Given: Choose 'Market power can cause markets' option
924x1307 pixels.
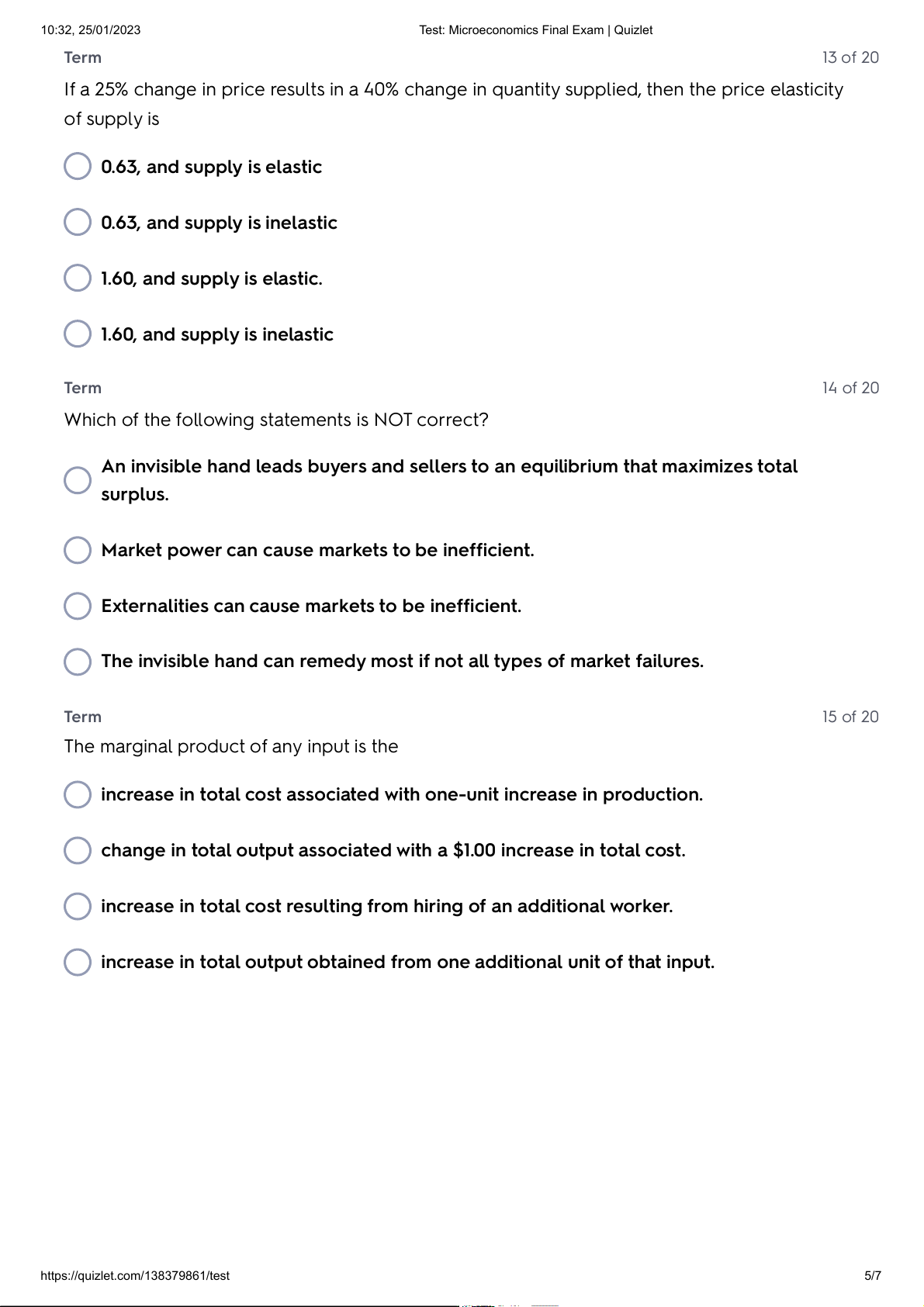Looking at the screenshot, I should 78,550.
